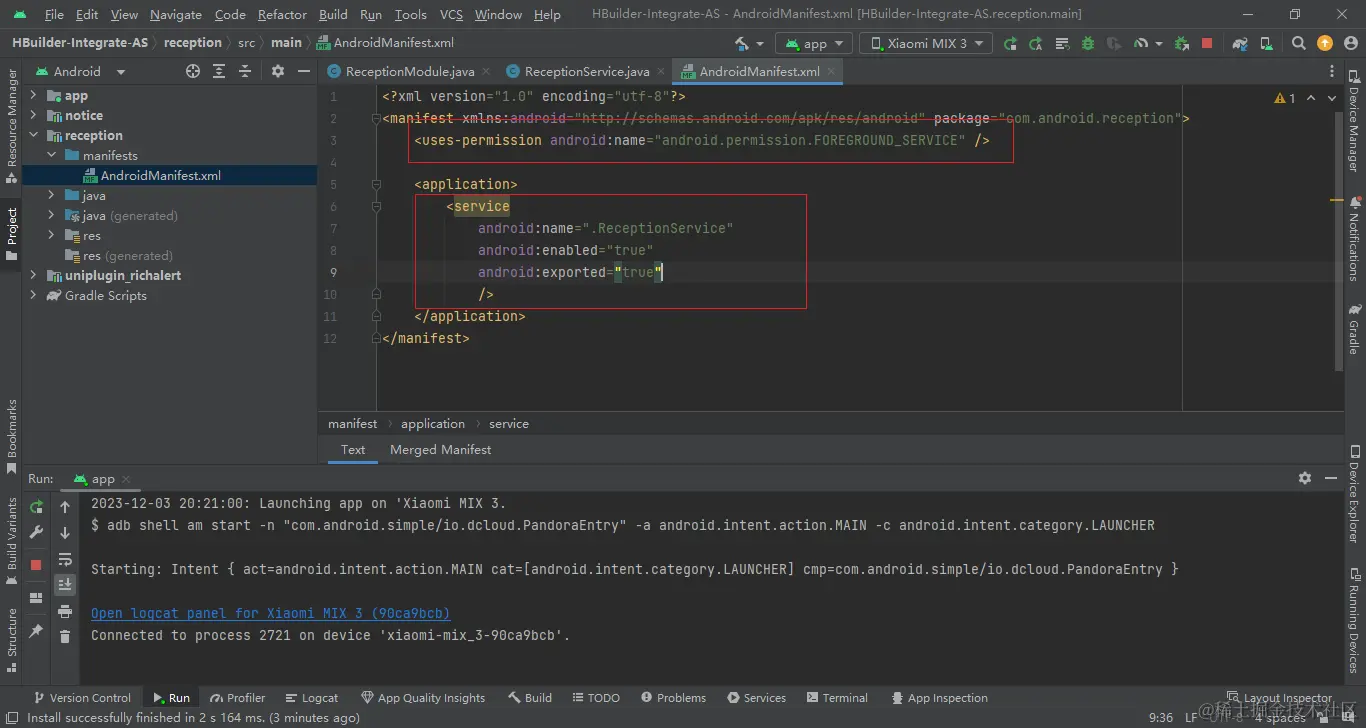Click the Search Everywhere magnifier icon
The width and height of the screenshot is (1366, 728).
coord(1299,44)
